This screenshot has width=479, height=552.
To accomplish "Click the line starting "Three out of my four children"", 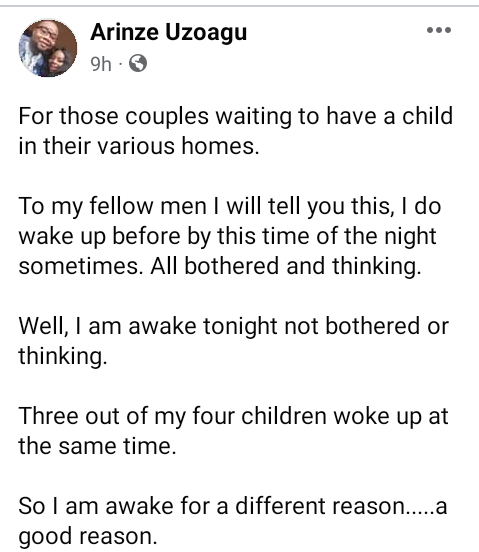I will [233, 416].
